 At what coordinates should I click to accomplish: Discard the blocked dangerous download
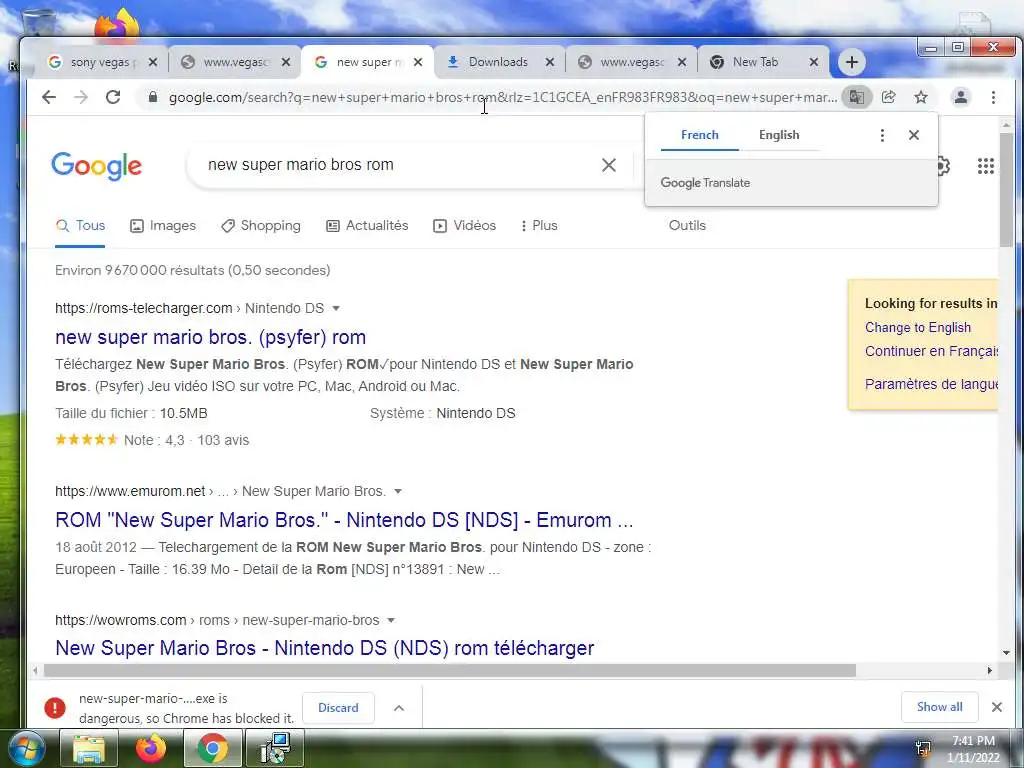(338, 708)
